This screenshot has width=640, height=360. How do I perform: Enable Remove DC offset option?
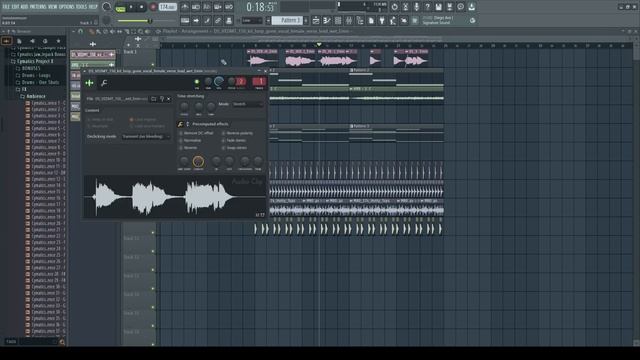(x=196, y=133)
